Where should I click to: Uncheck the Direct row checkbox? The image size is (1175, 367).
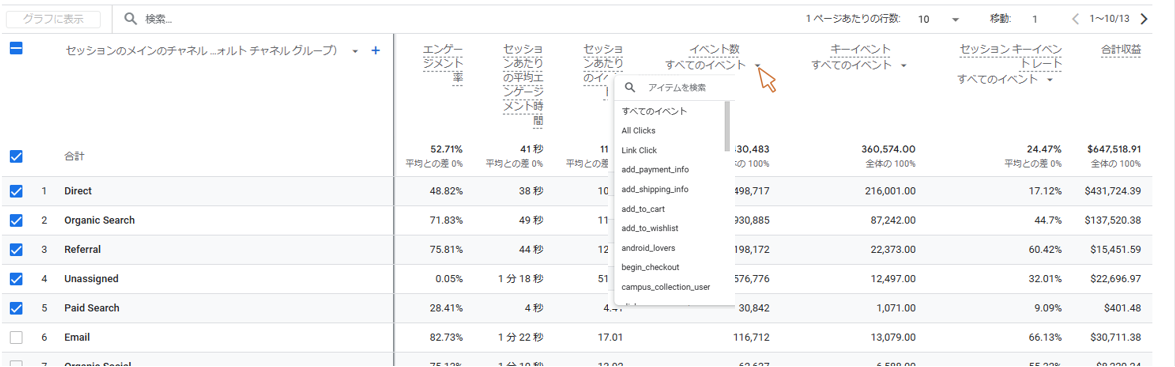(16, 191)
